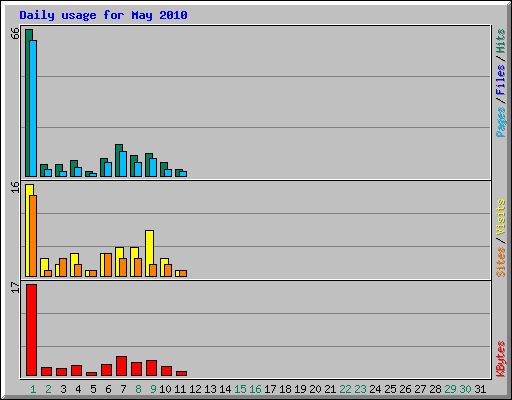Click the day 1 yellow Visits bar
This screenshot has height=400, width=512.
pos(28,230)
